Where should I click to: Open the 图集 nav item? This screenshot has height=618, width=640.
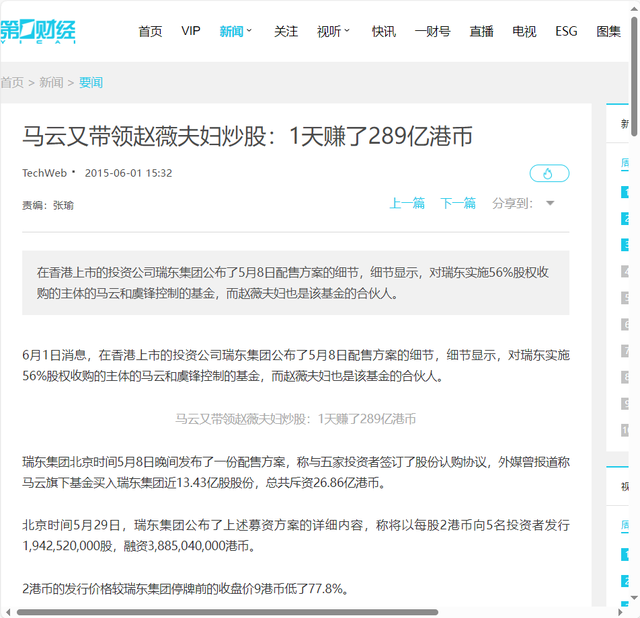tap(608, 31)
